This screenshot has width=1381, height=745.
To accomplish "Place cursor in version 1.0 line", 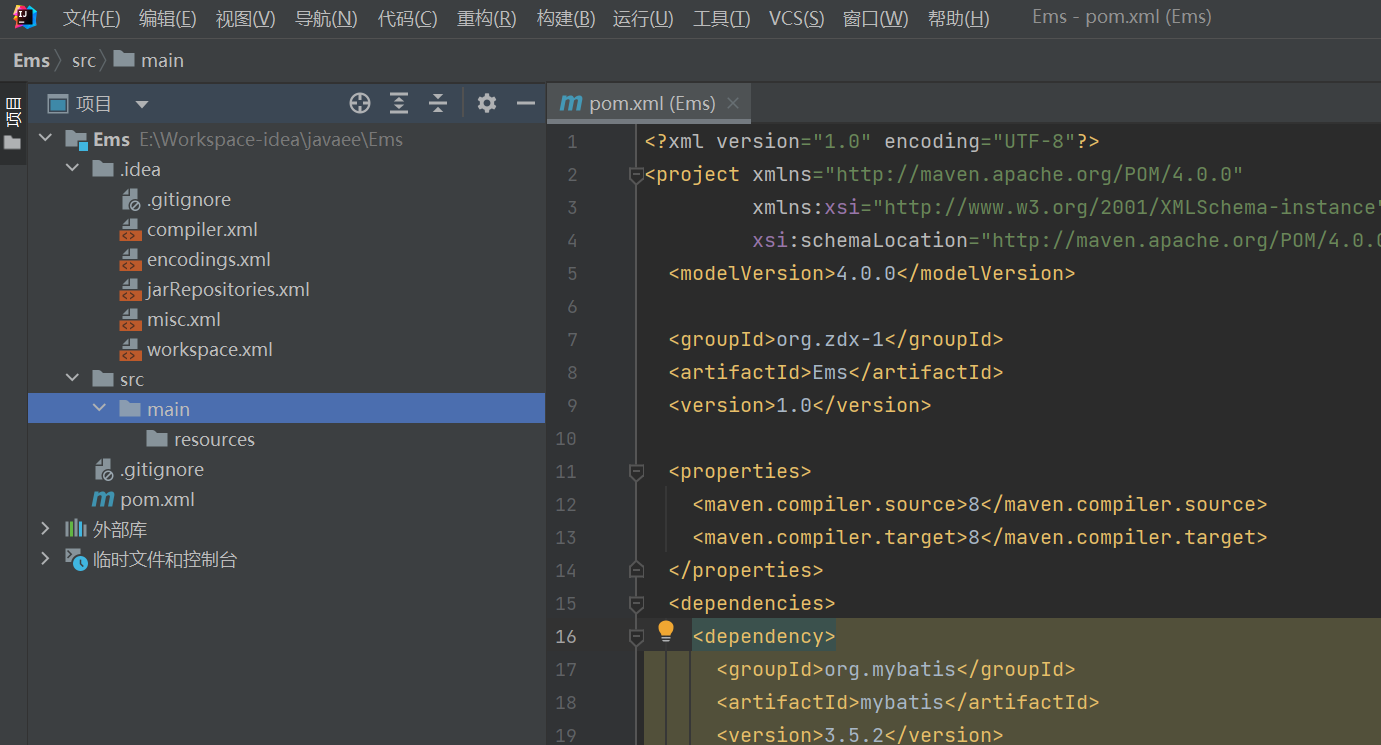I will [x=800, y=405].
